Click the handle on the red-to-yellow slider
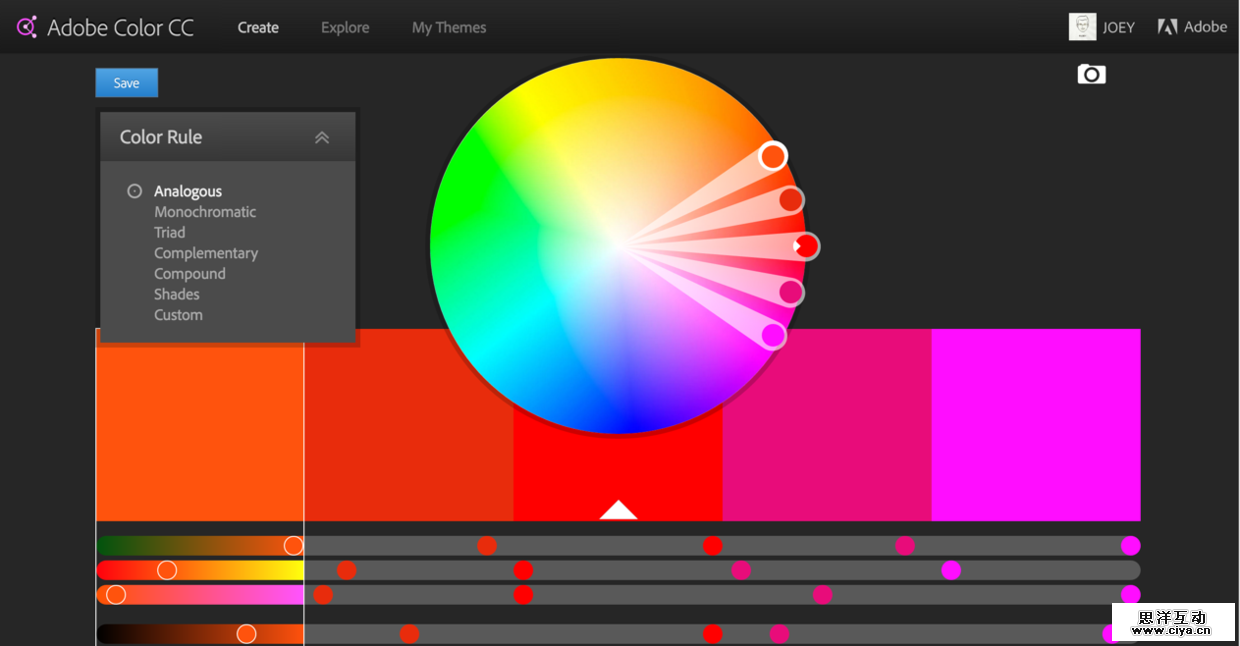 click(167, 570)
